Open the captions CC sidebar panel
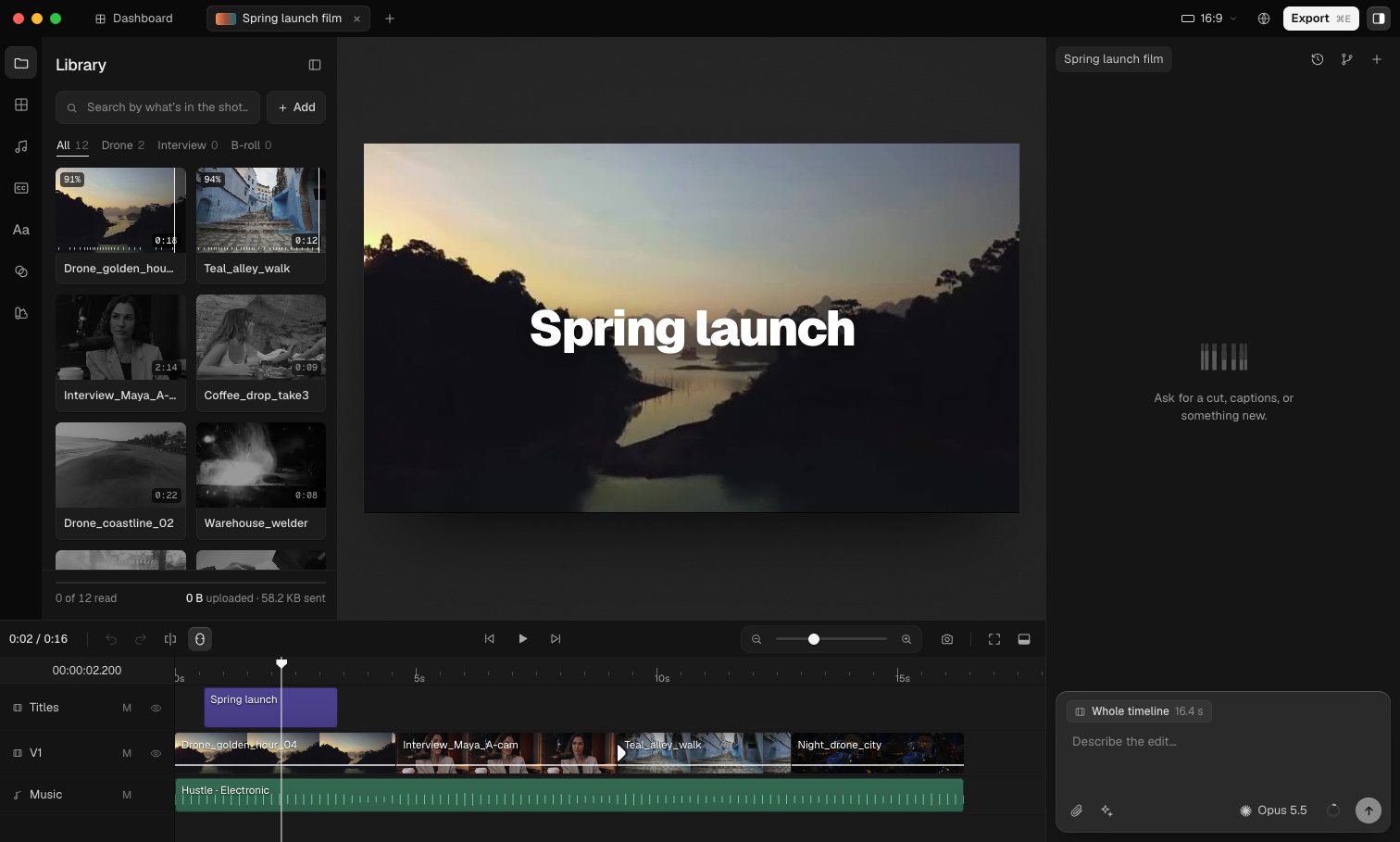 pos(21,188)
